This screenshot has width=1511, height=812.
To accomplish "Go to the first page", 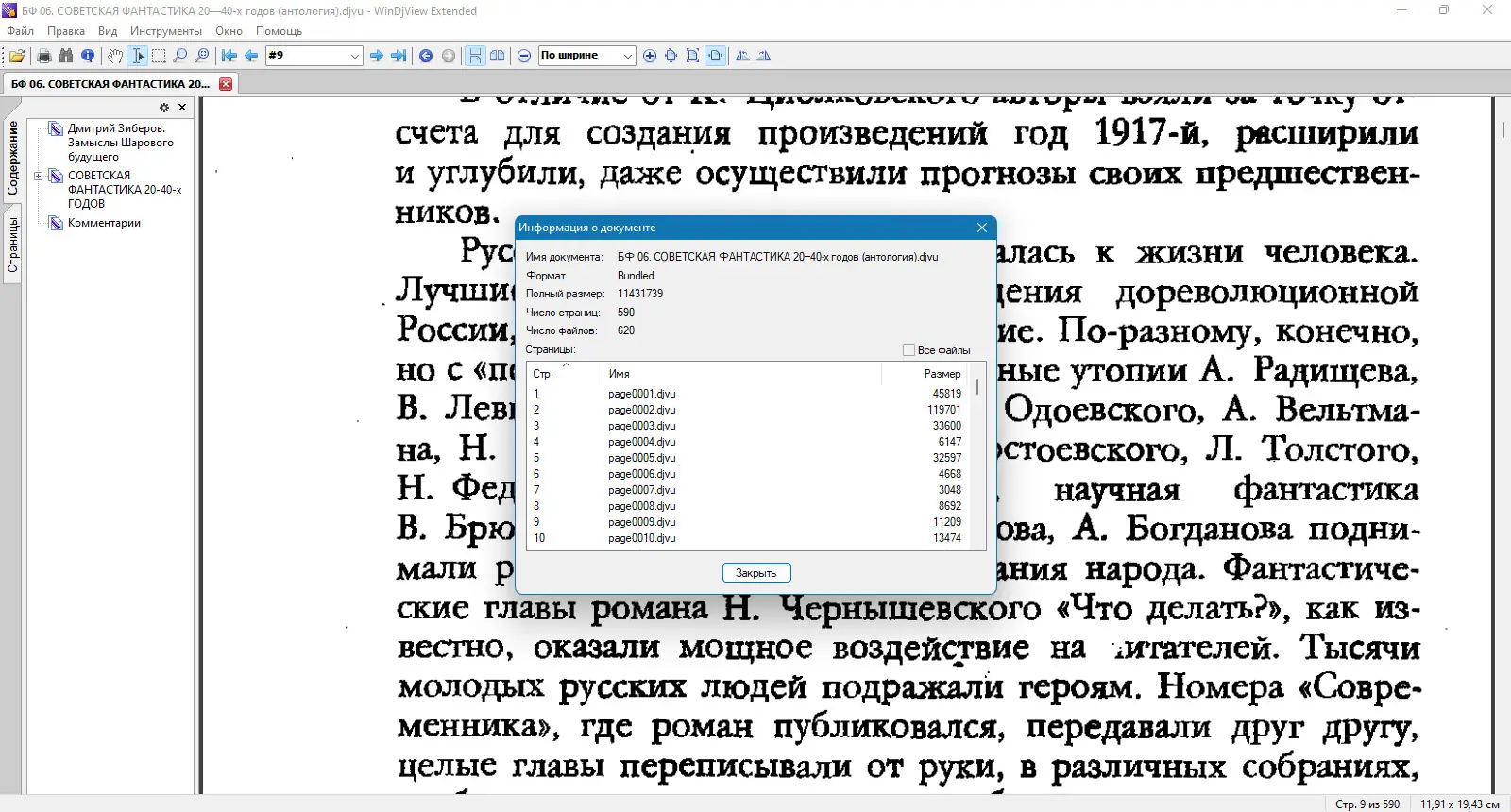I will [229, 56].
